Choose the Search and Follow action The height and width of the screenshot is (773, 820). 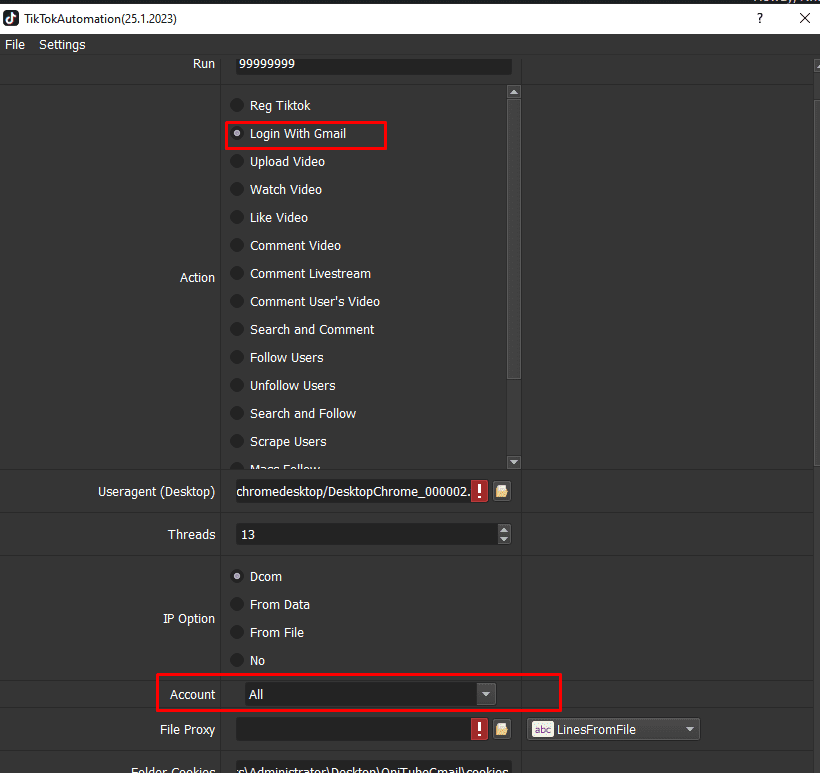(x=293, y=414)
